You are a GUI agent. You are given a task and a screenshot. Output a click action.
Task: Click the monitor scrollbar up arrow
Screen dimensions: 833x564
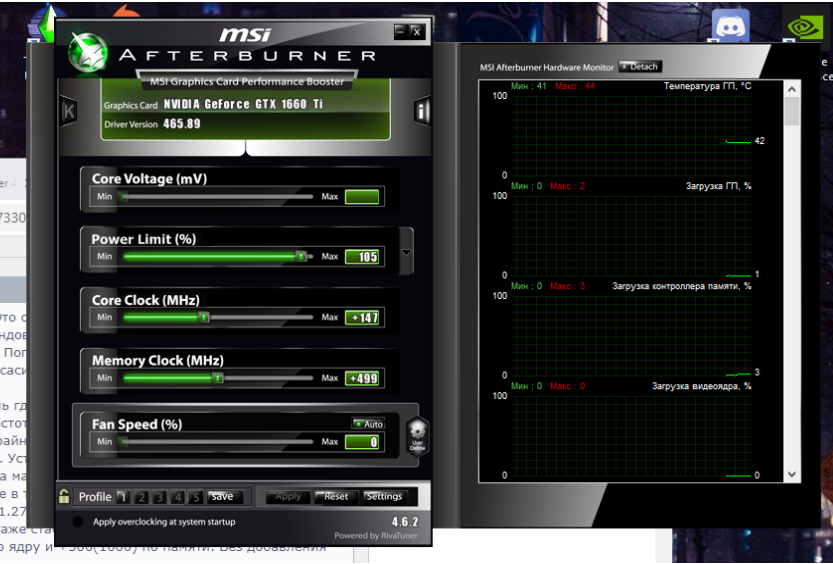click(792, 89)
